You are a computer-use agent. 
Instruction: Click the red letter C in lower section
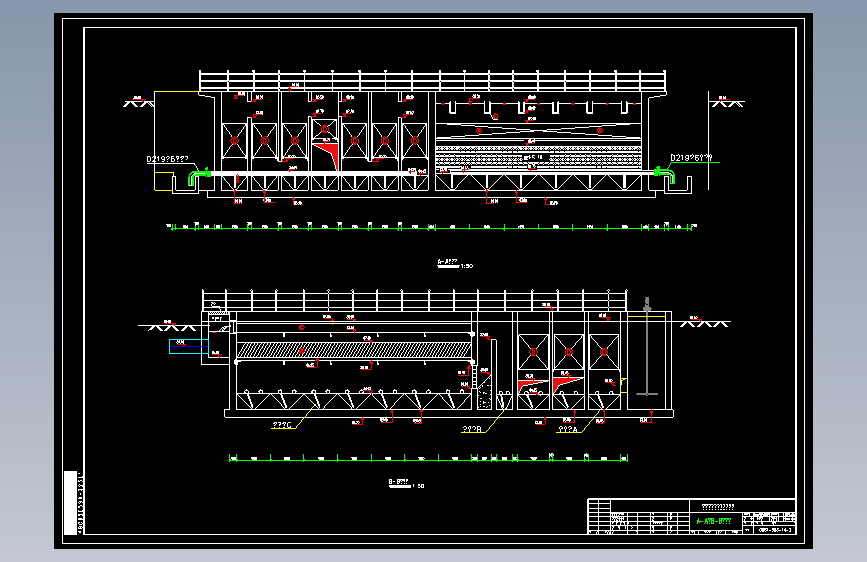302,327
